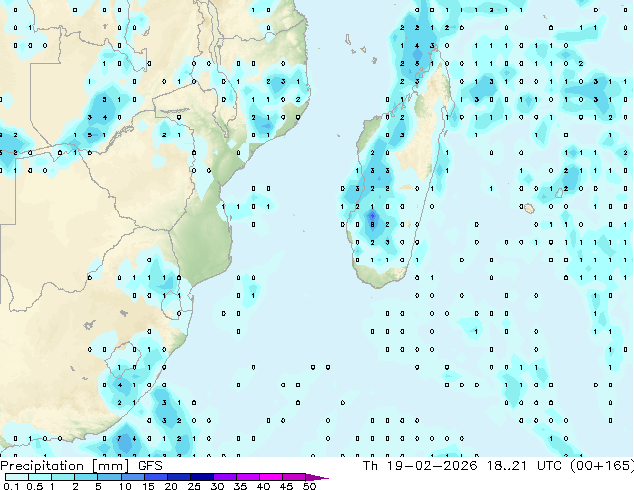Image resolution: width=634 pixels, height=490 pixels.
Task: Click the 'Precipitation' title text
Action: 42,466
